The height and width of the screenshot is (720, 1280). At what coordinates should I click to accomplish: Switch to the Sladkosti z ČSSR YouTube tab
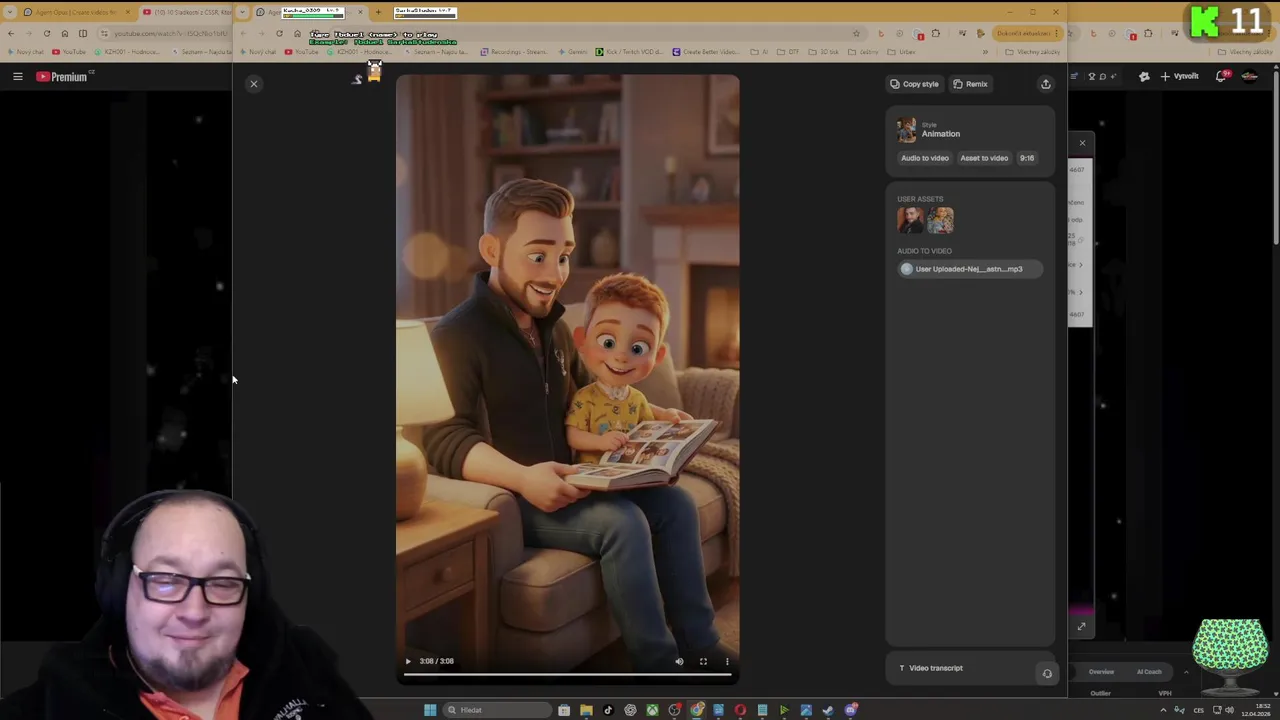(188, 12)
